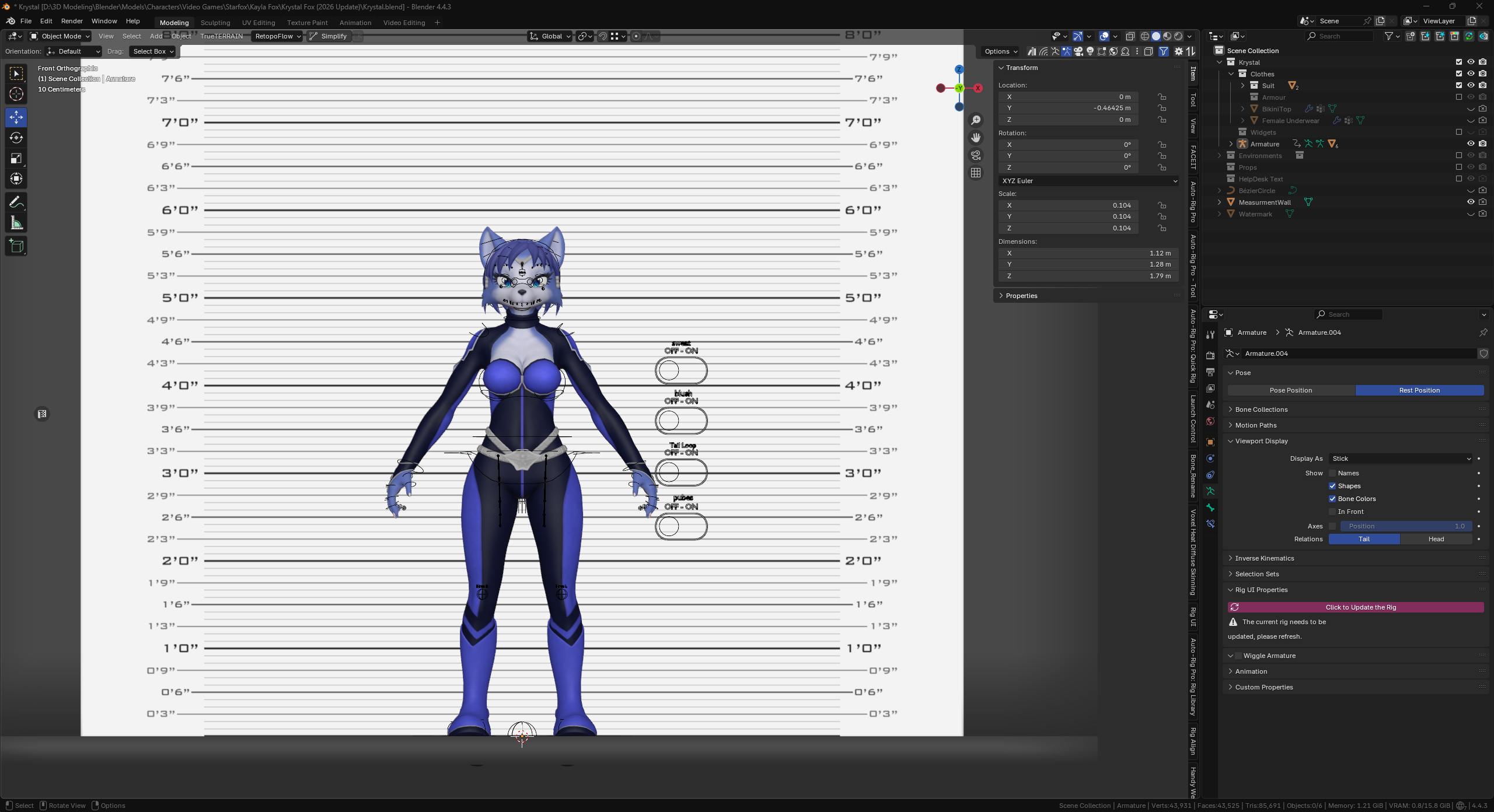
Task: Open the FACEIT sidebar tab
Action: click(1193, 157)
